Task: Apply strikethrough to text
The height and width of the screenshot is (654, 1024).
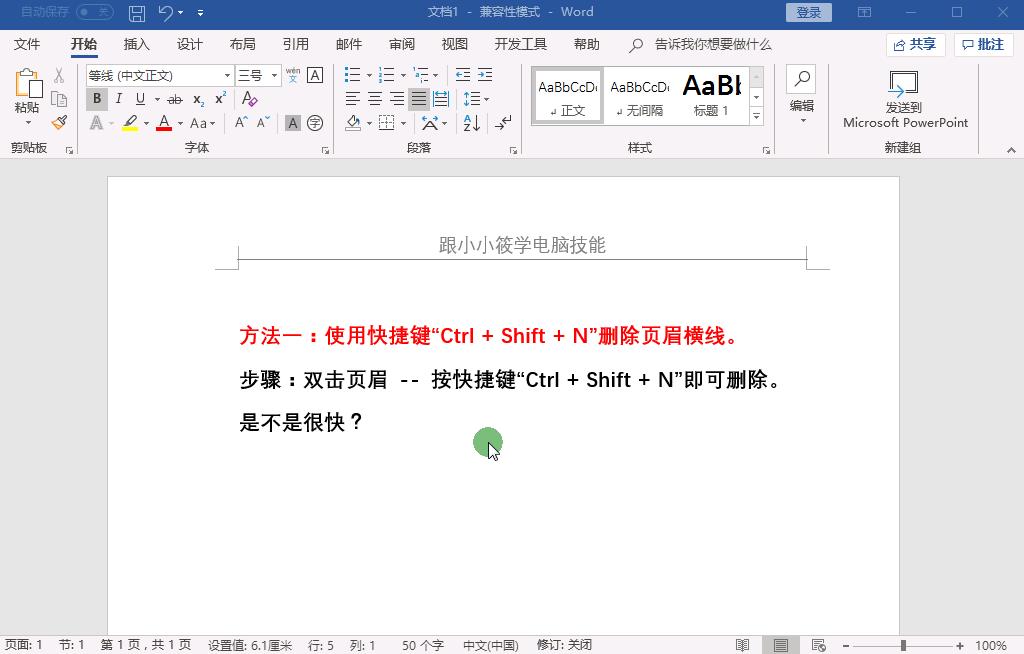Action: [x=174, y=99]
